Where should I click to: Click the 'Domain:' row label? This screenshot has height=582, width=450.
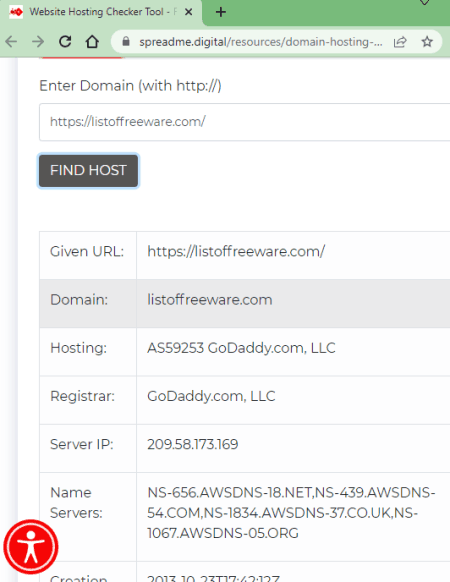(x=79, y=300)
